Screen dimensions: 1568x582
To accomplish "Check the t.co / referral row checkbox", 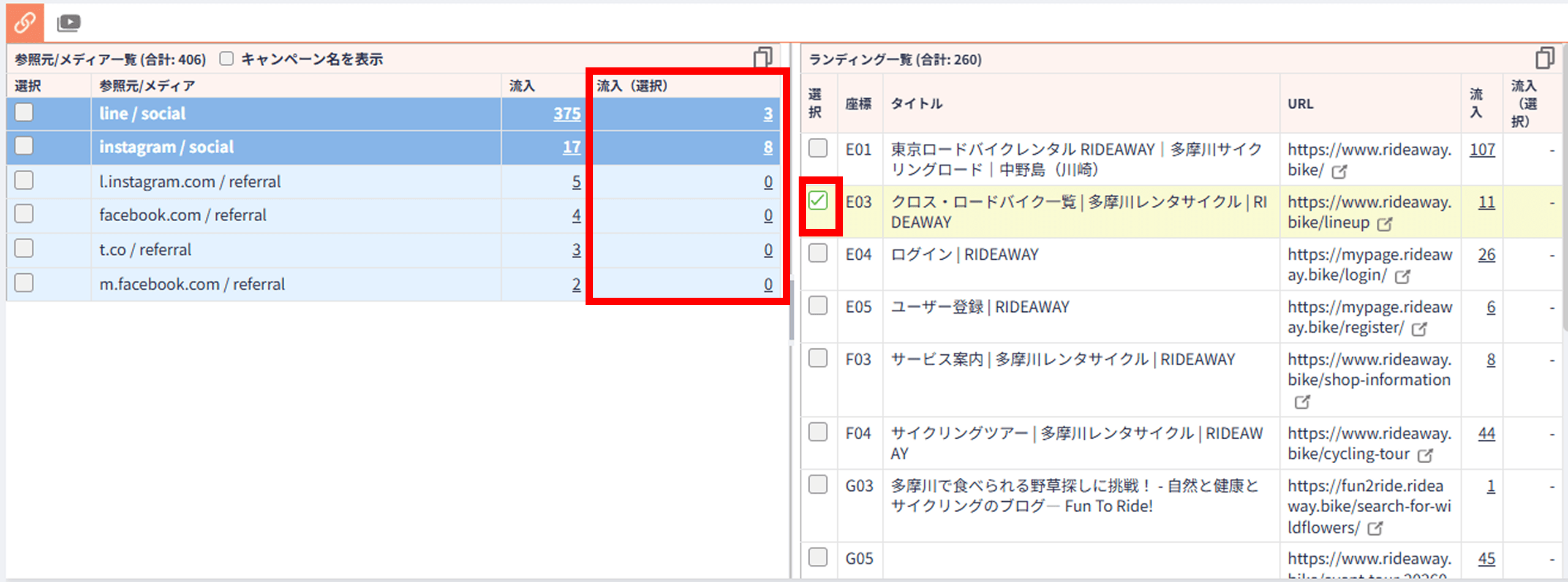I will [x=24, y=249].
